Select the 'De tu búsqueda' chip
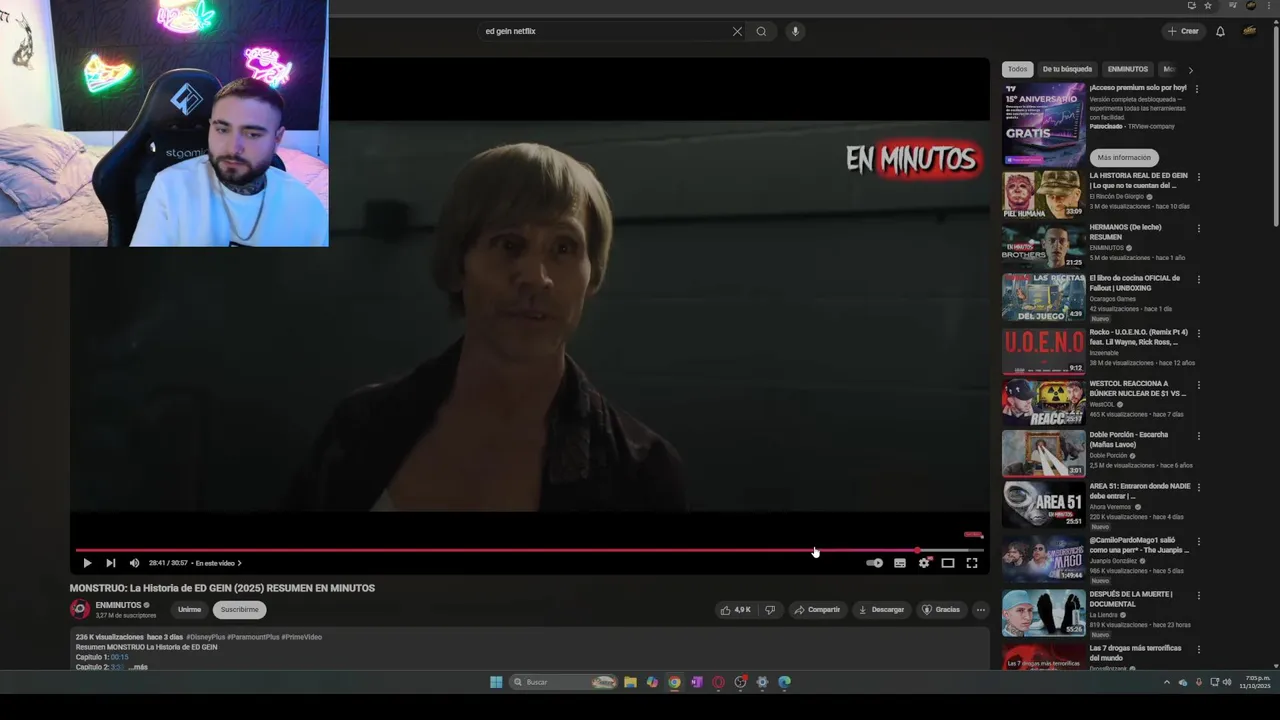Viewport: 1280px width, 720px height. 1067,69
